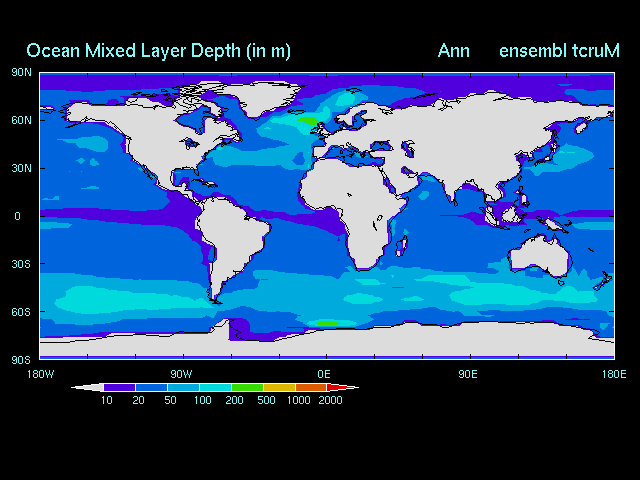640x480 pixels.
Task: Click the 90W longitude axis label
Action: pyautogui.click(x=181, y=373)
